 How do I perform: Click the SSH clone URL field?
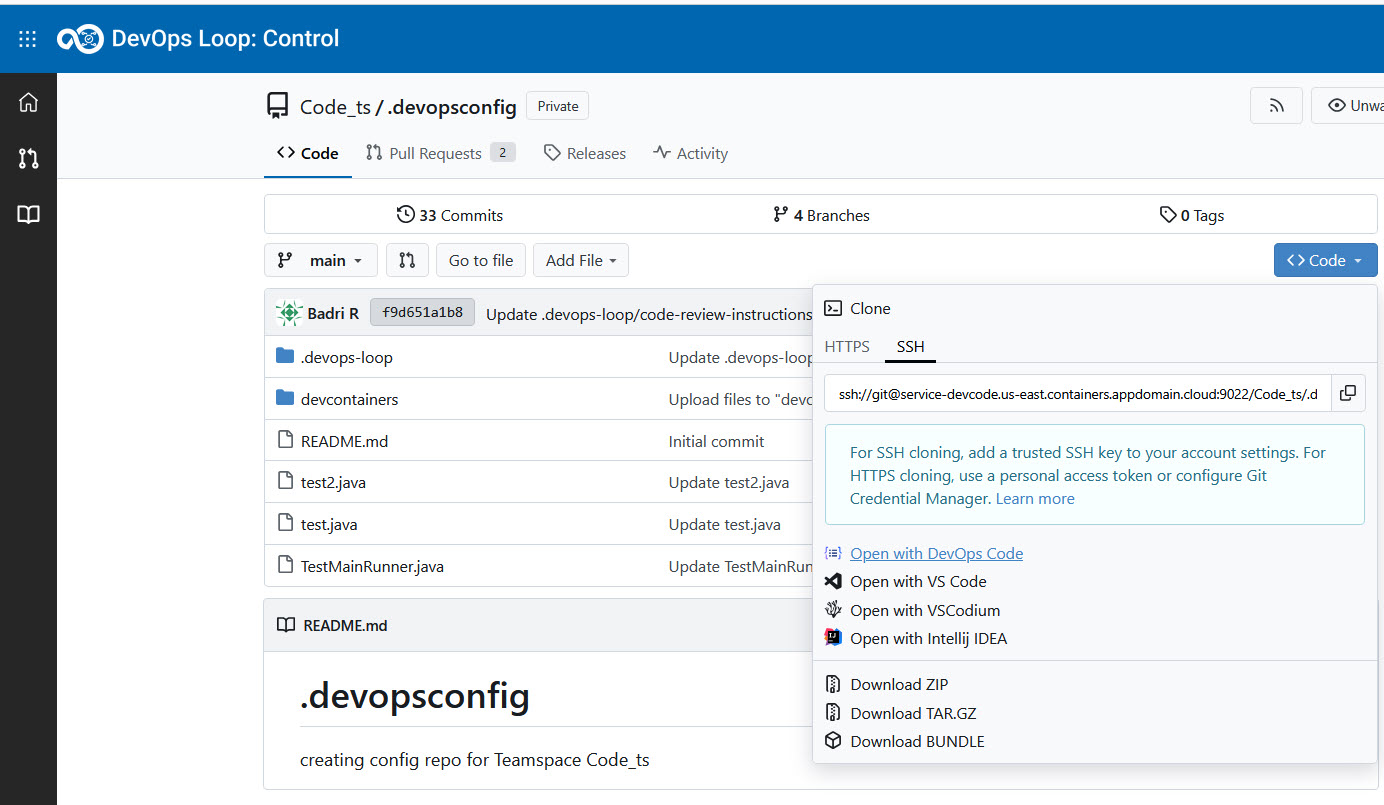pyautogui.click(x=1077, y=393)
